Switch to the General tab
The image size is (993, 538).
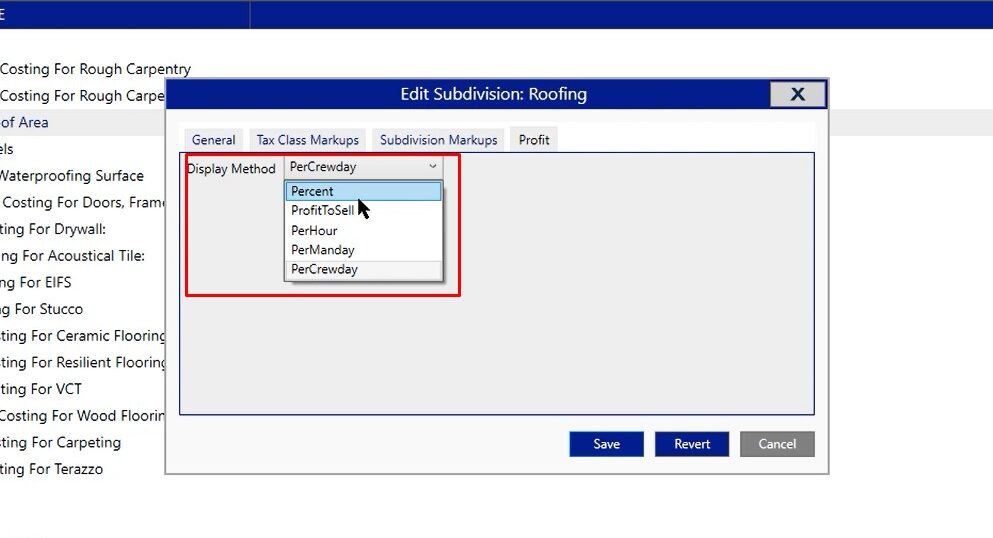[x=213, y=140]
